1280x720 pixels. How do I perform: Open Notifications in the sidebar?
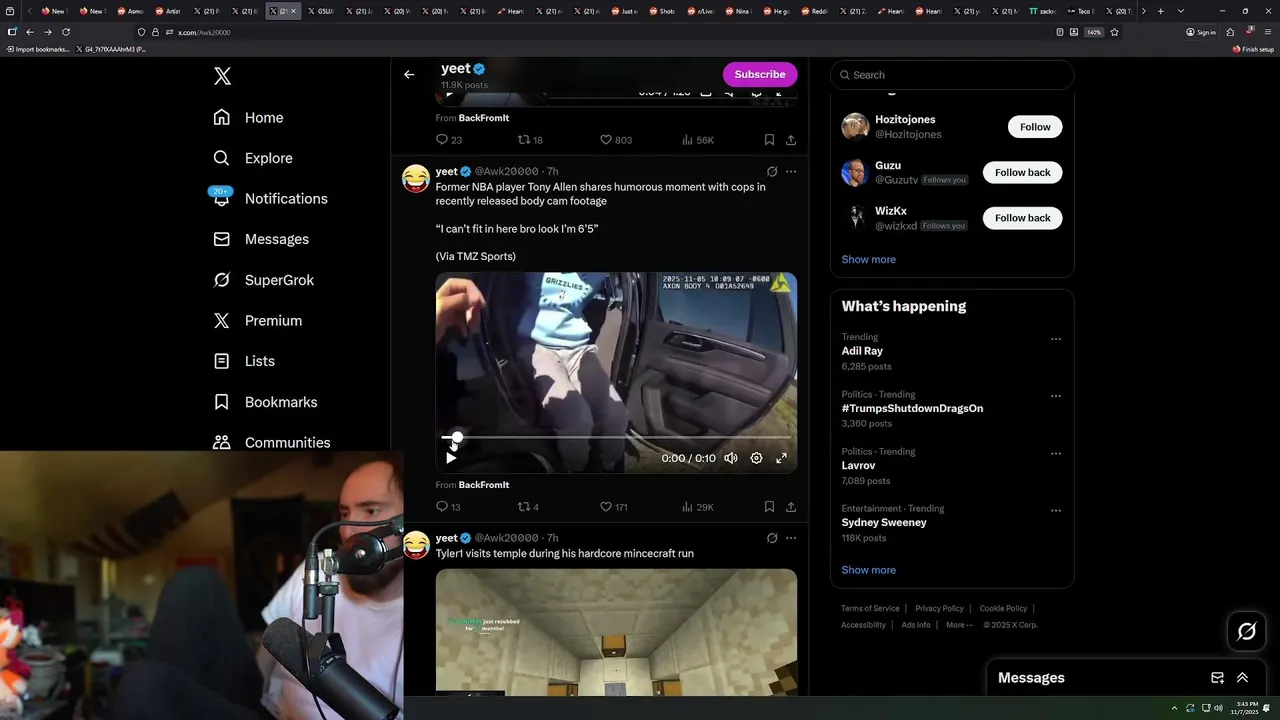click(270, 198)
